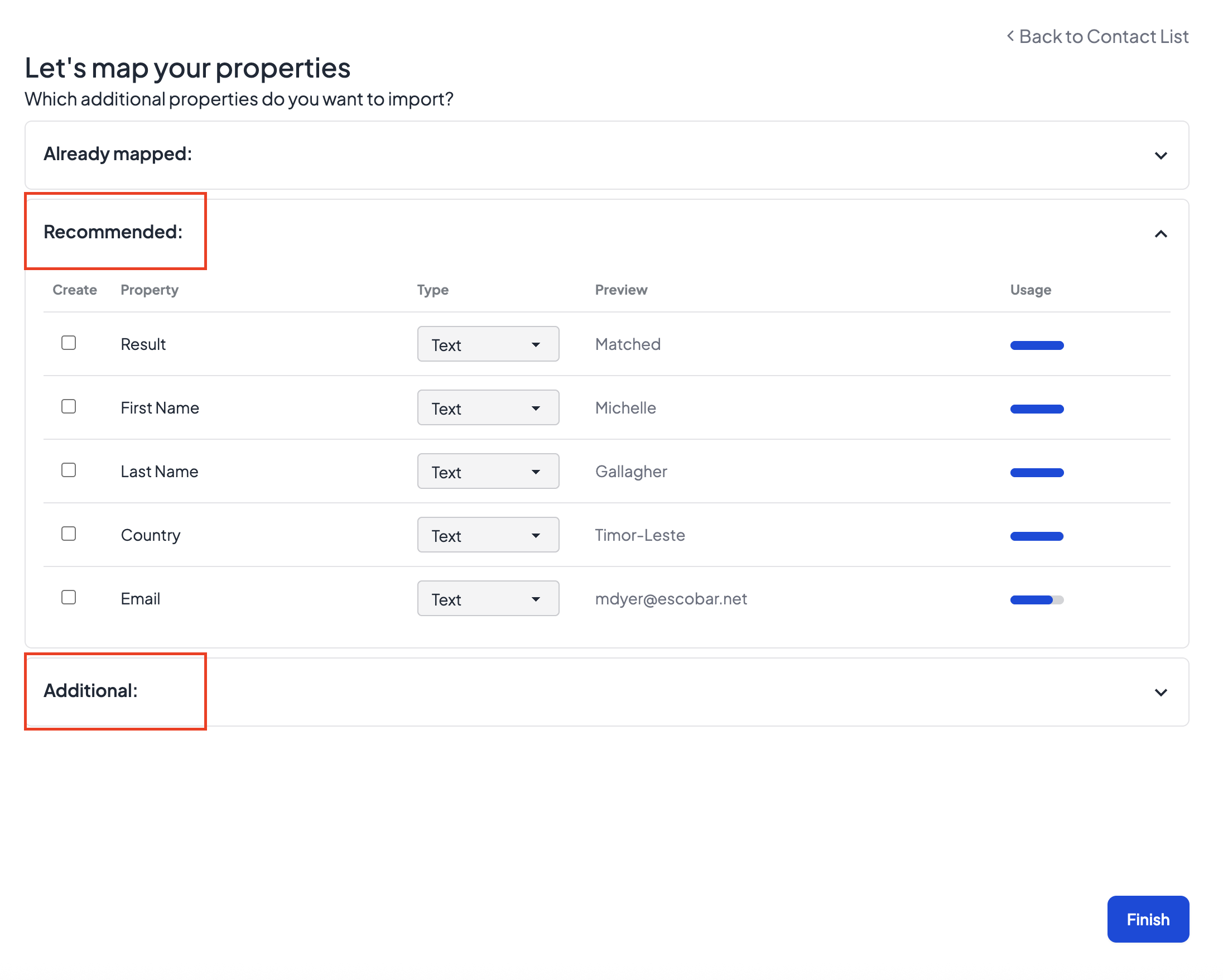Tick the Last Name checkbox
This screenshot has width=1223, height=980.
click(x=69, y=470)
